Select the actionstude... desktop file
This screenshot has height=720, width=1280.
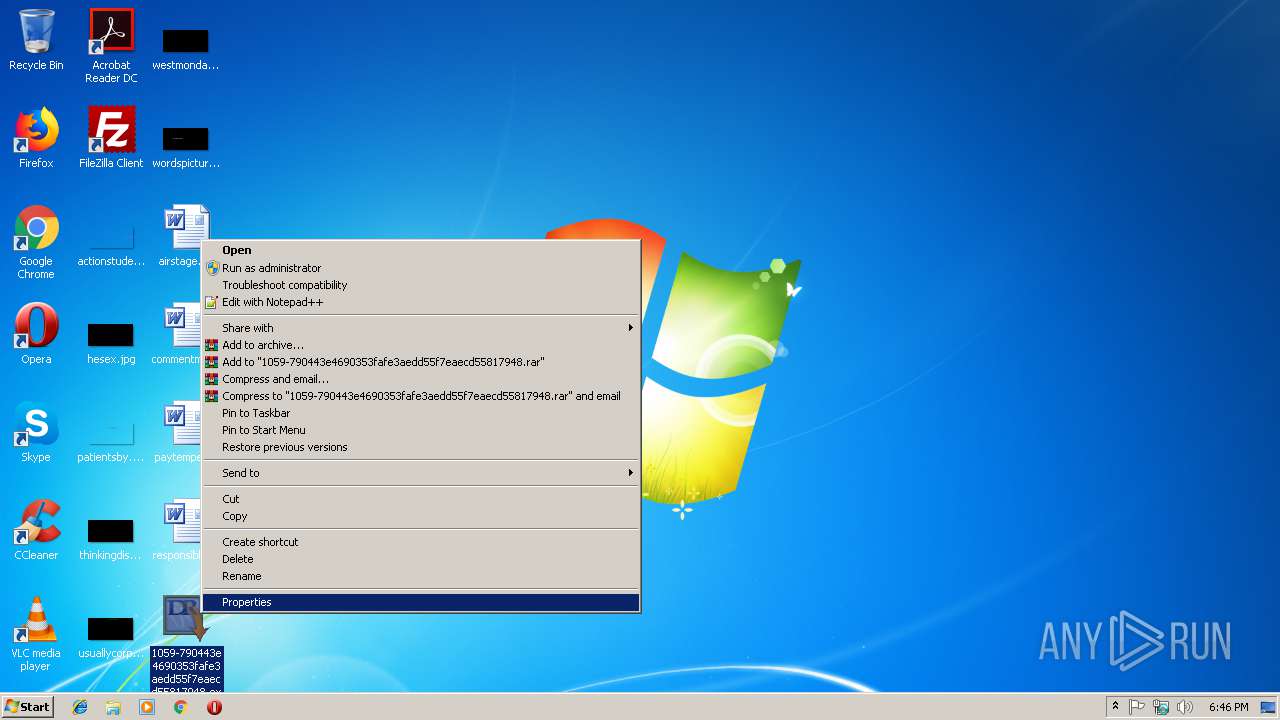tap(111, 244)
